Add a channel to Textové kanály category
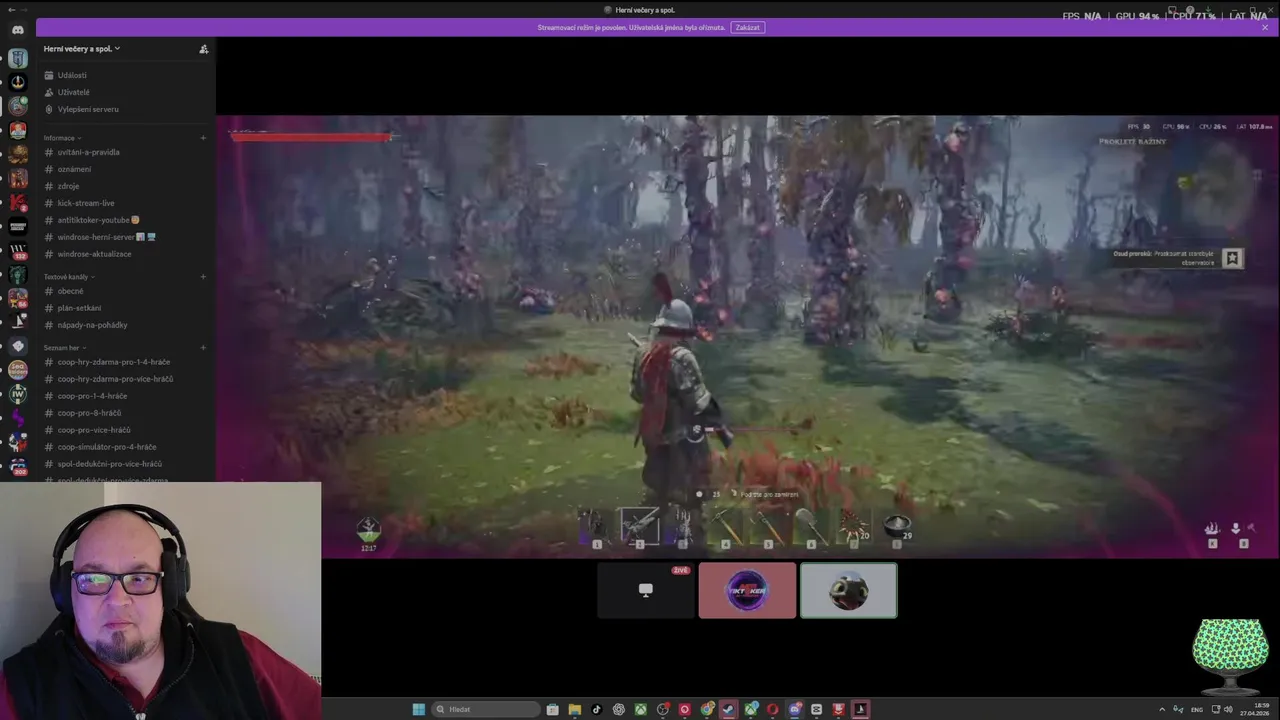The width and height of the screenshot is (1280, 720). (x=203, y=276)
